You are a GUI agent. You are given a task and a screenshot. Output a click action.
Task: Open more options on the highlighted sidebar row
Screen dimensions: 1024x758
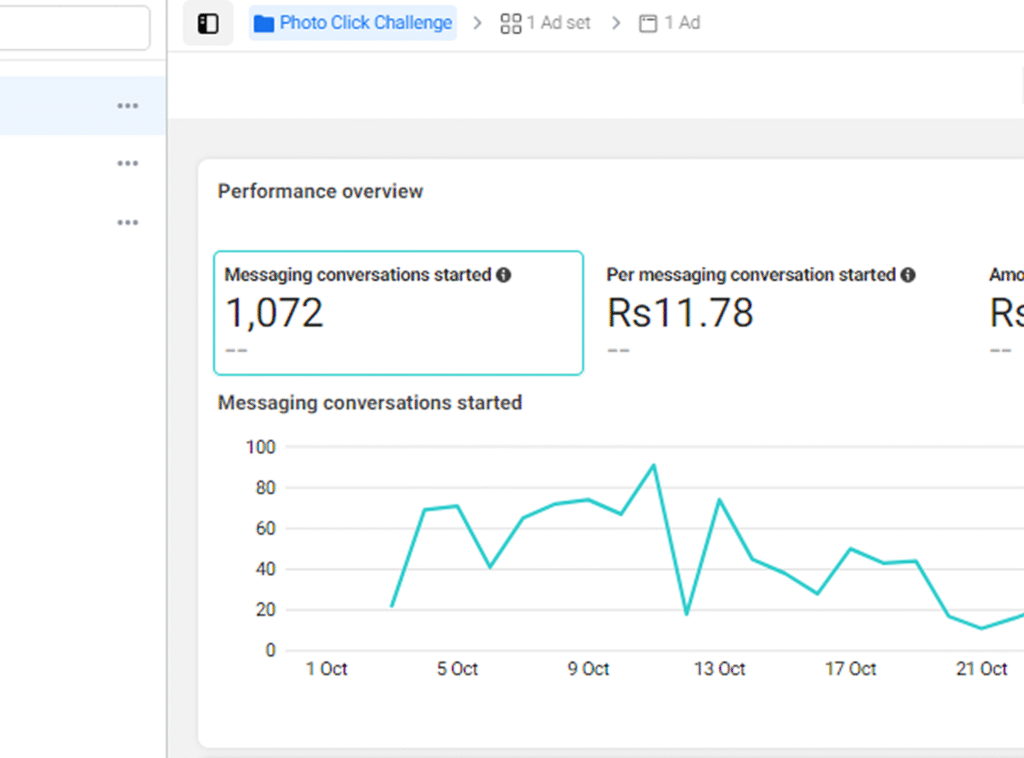click(x=127, y=106)
